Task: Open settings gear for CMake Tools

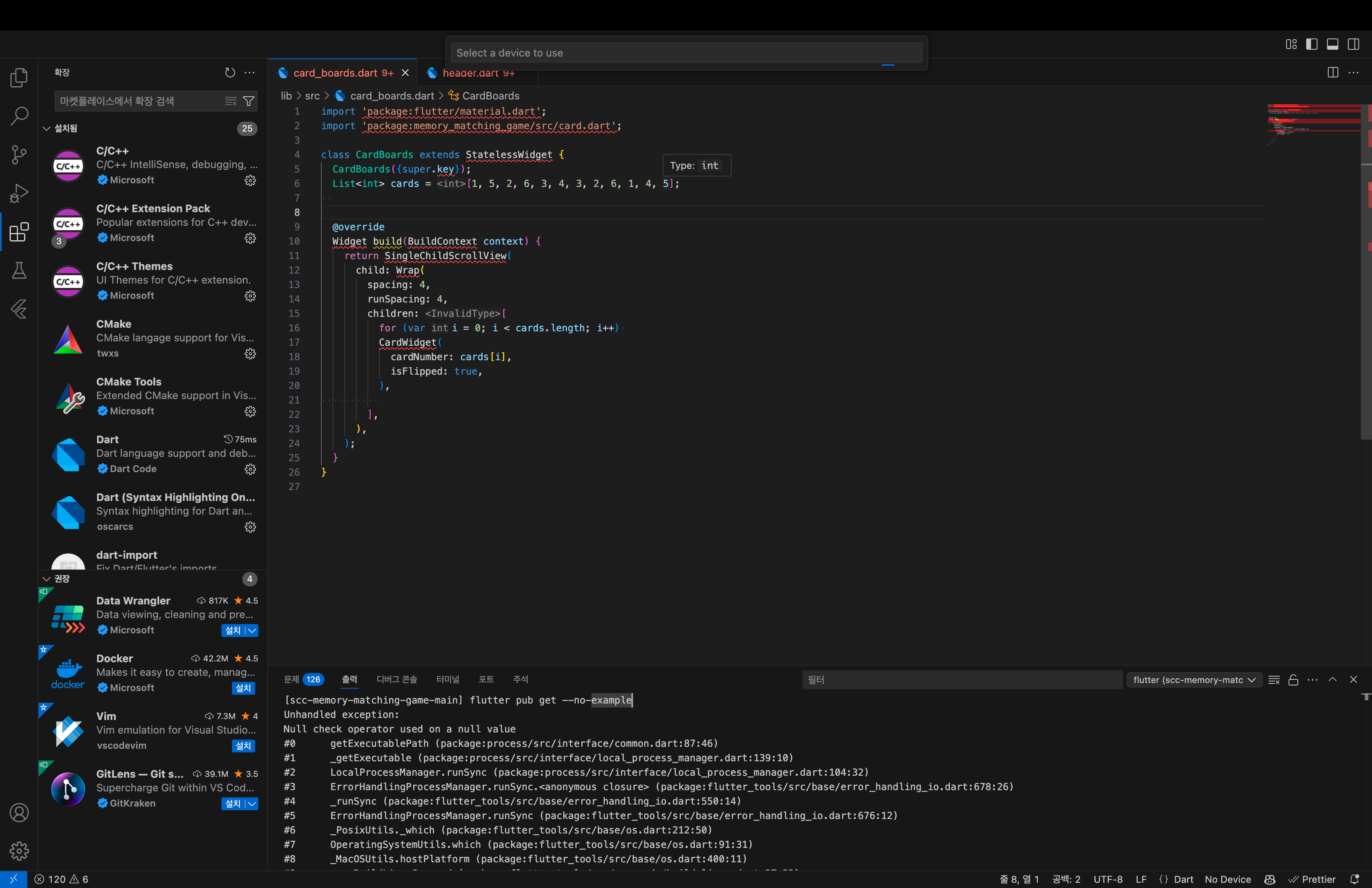Action: [250, 412]
